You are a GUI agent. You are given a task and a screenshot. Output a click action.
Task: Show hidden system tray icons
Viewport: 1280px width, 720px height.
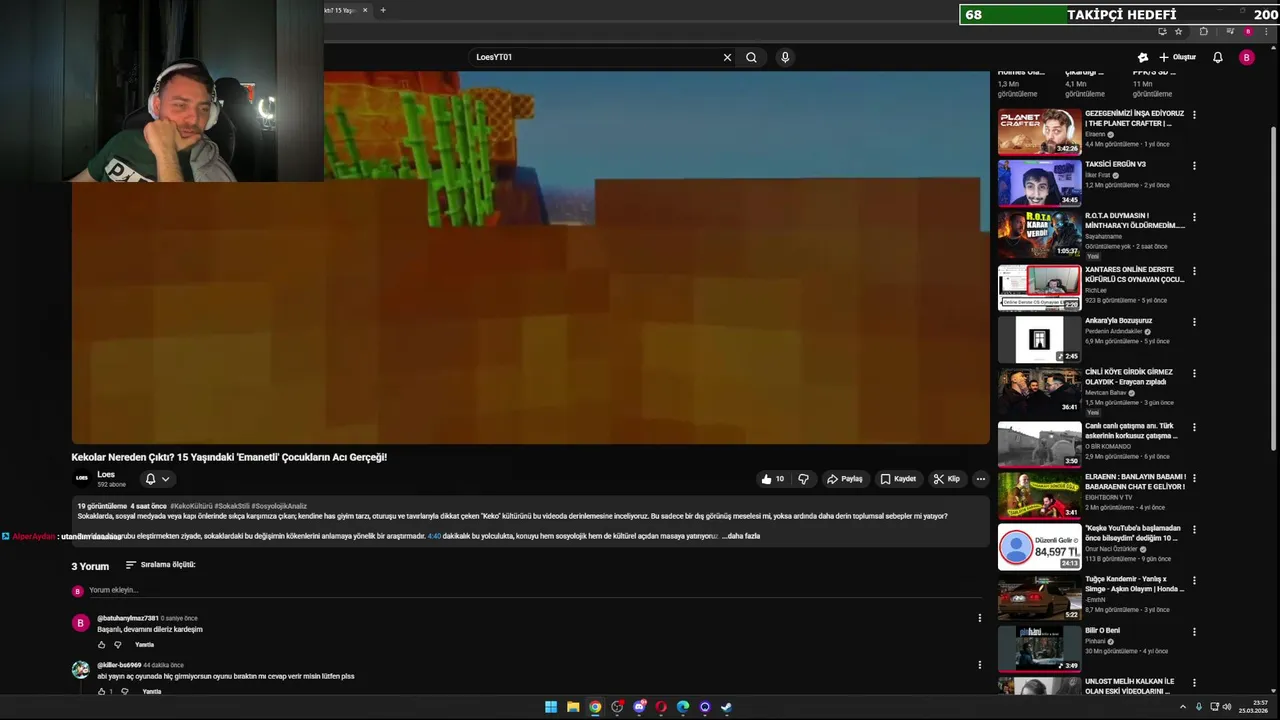(x=1183, y=707)
